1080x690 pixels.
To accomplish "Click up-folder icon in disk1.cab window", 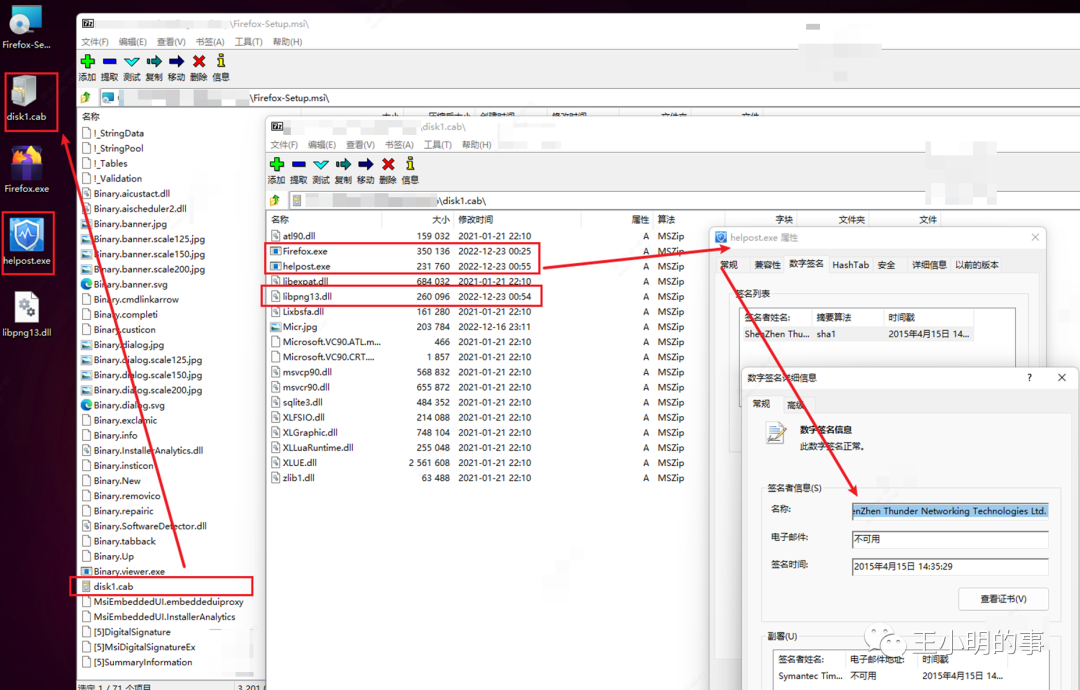I will 275,200.
